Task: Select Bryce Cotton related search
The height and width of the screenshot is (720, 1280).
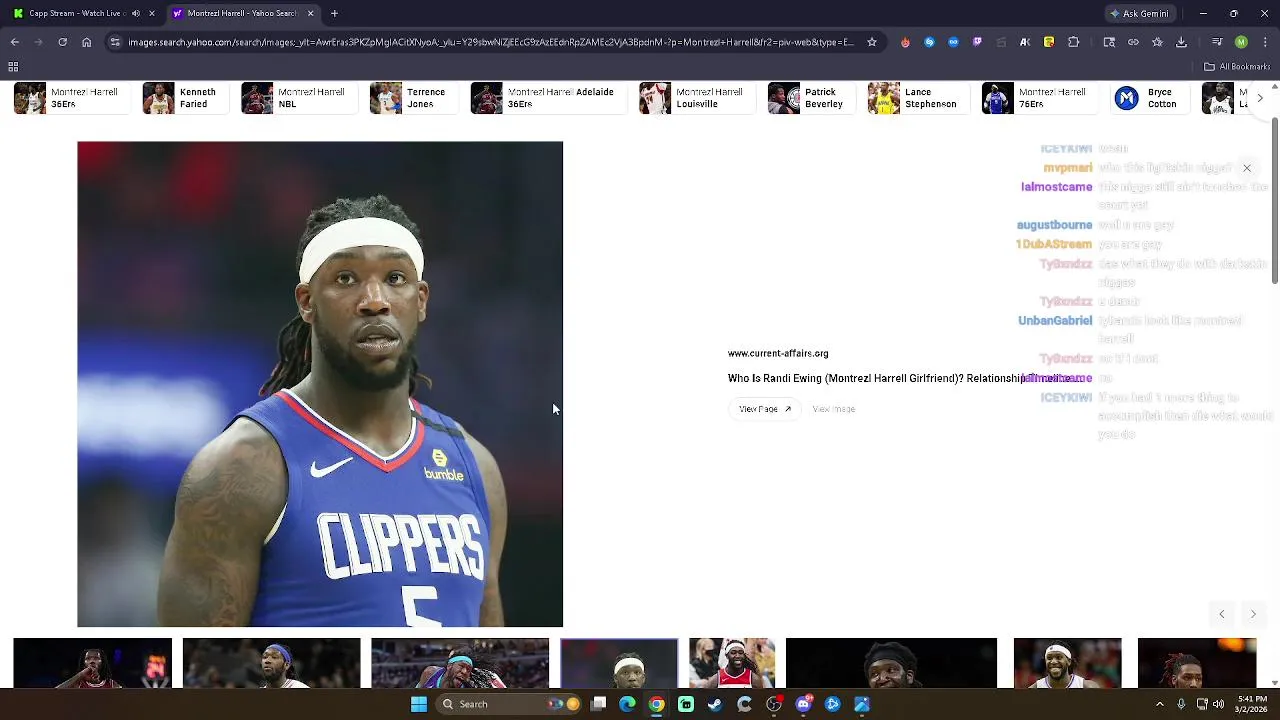Action: 1148,98
